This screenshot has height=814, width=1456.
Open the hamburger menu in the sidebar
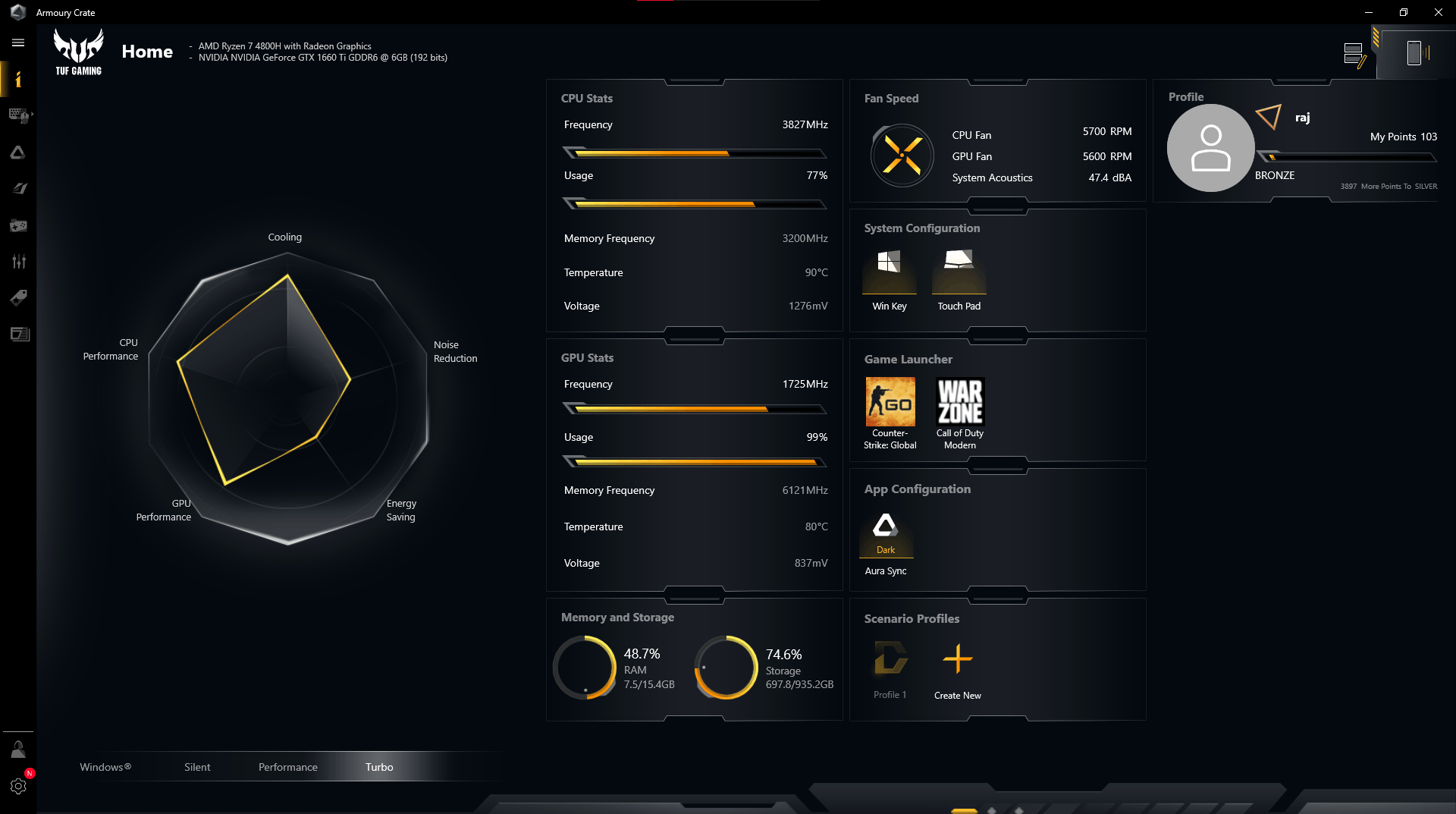18,43
